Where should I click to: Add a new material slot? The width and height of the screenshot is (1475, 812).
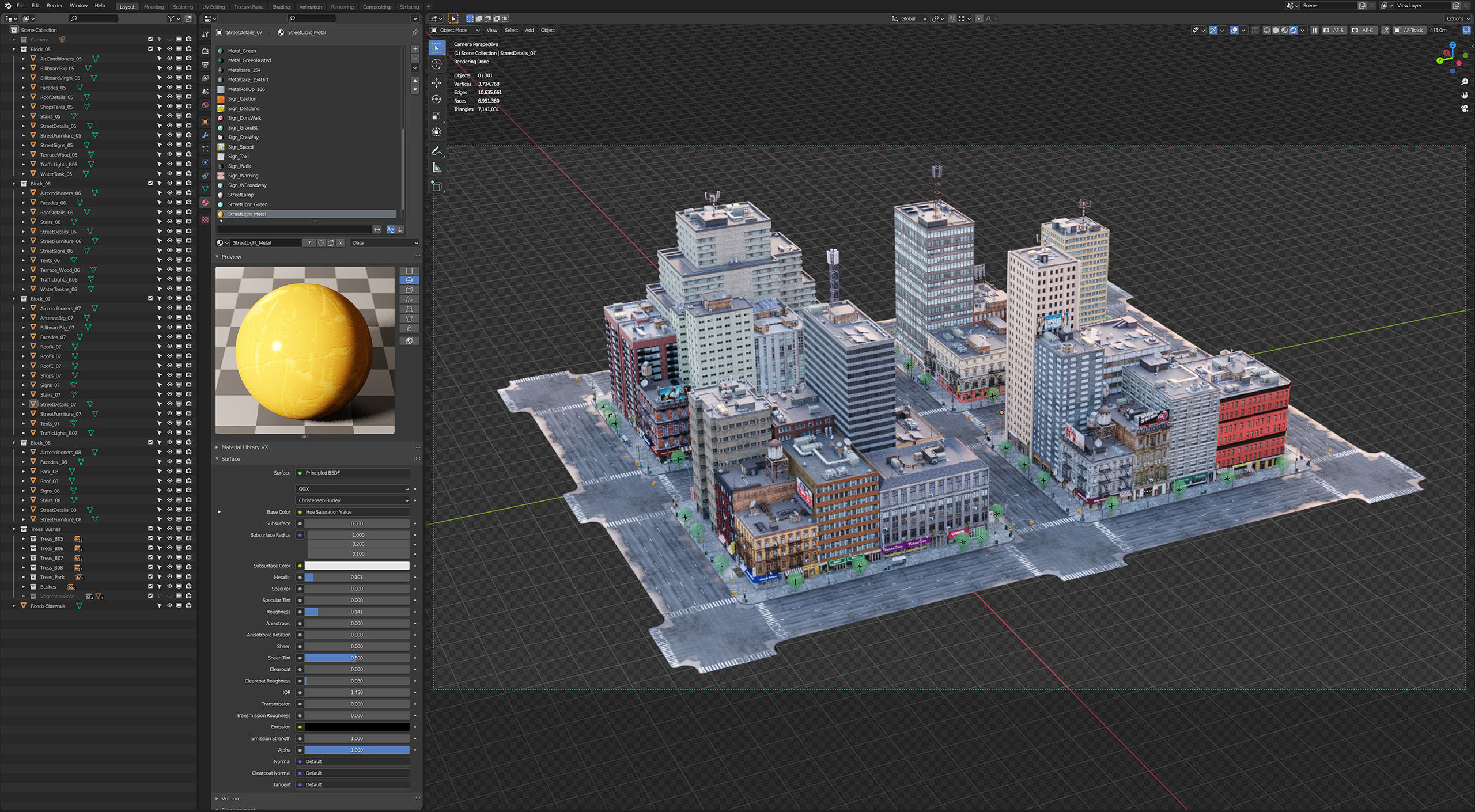pyautogui.click(x=415, y=49)
